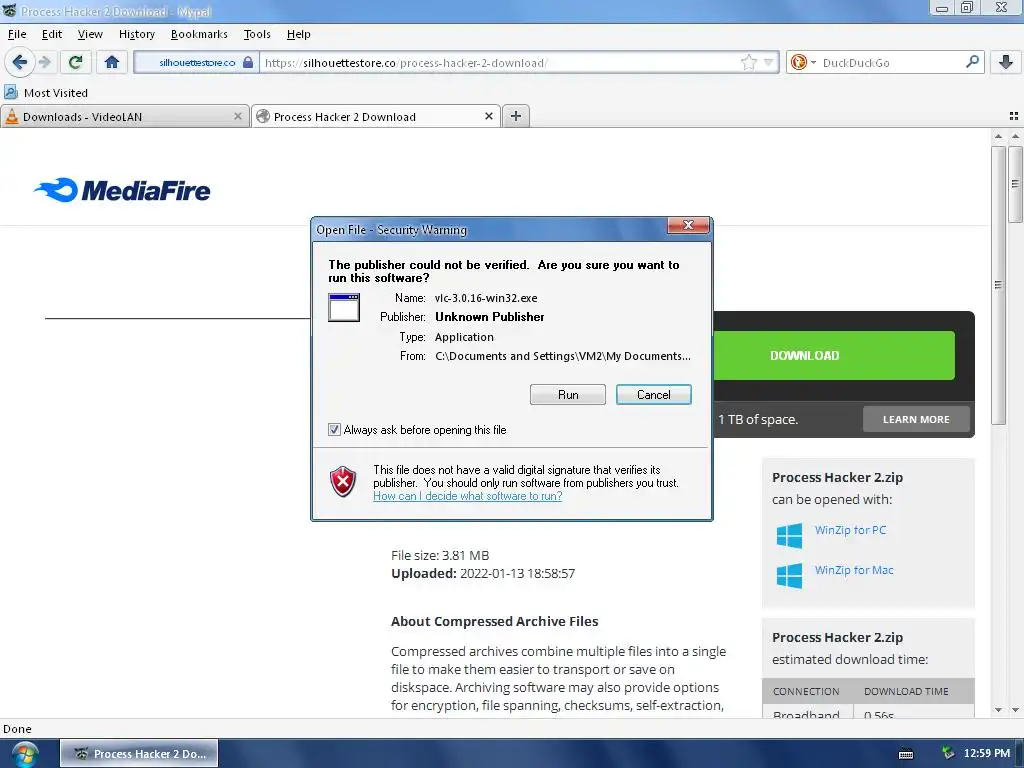The height and width of the screenshot is (768, 1024).
Task: Click Cancel in the security warning dialog
Action: click(x=654, y=394)
